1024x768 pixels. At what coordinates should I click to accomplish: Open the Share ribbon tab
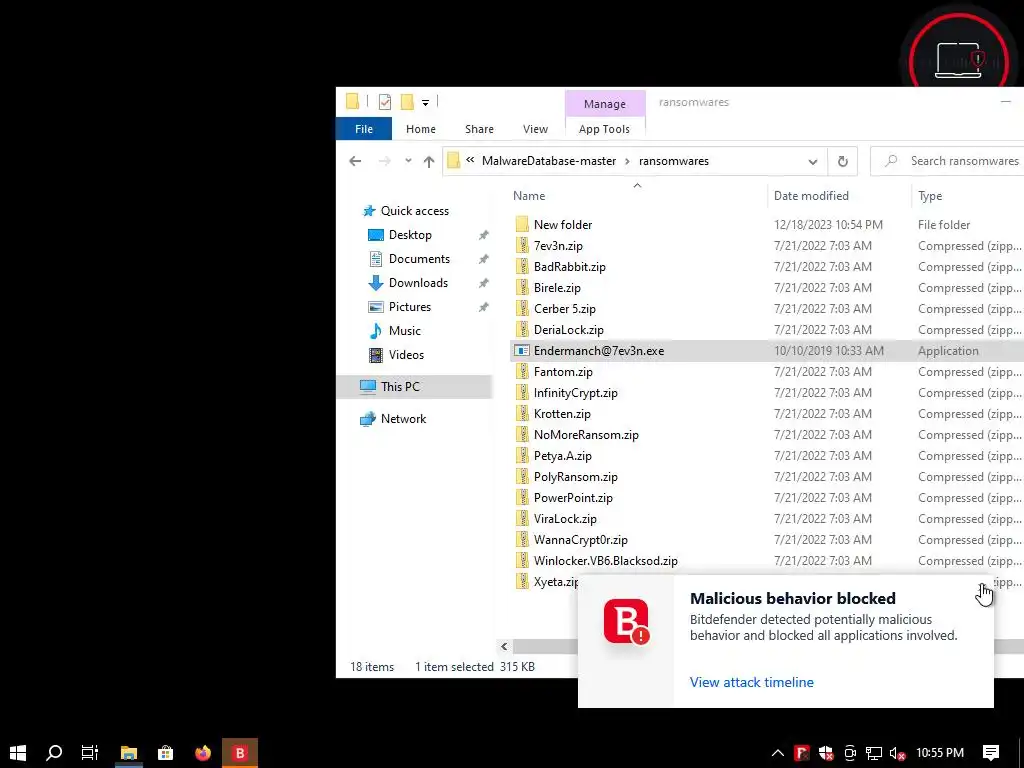pyautogui.click(x=479, y=129)
